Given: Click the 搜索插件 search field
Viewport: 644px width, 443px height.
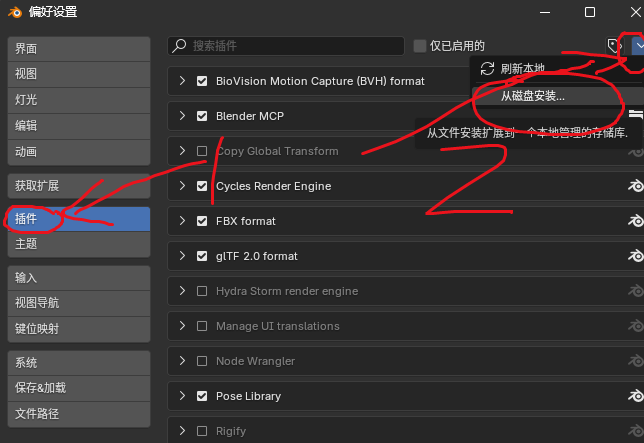Looking at the screenshot, I should click(x=286, y=46).
